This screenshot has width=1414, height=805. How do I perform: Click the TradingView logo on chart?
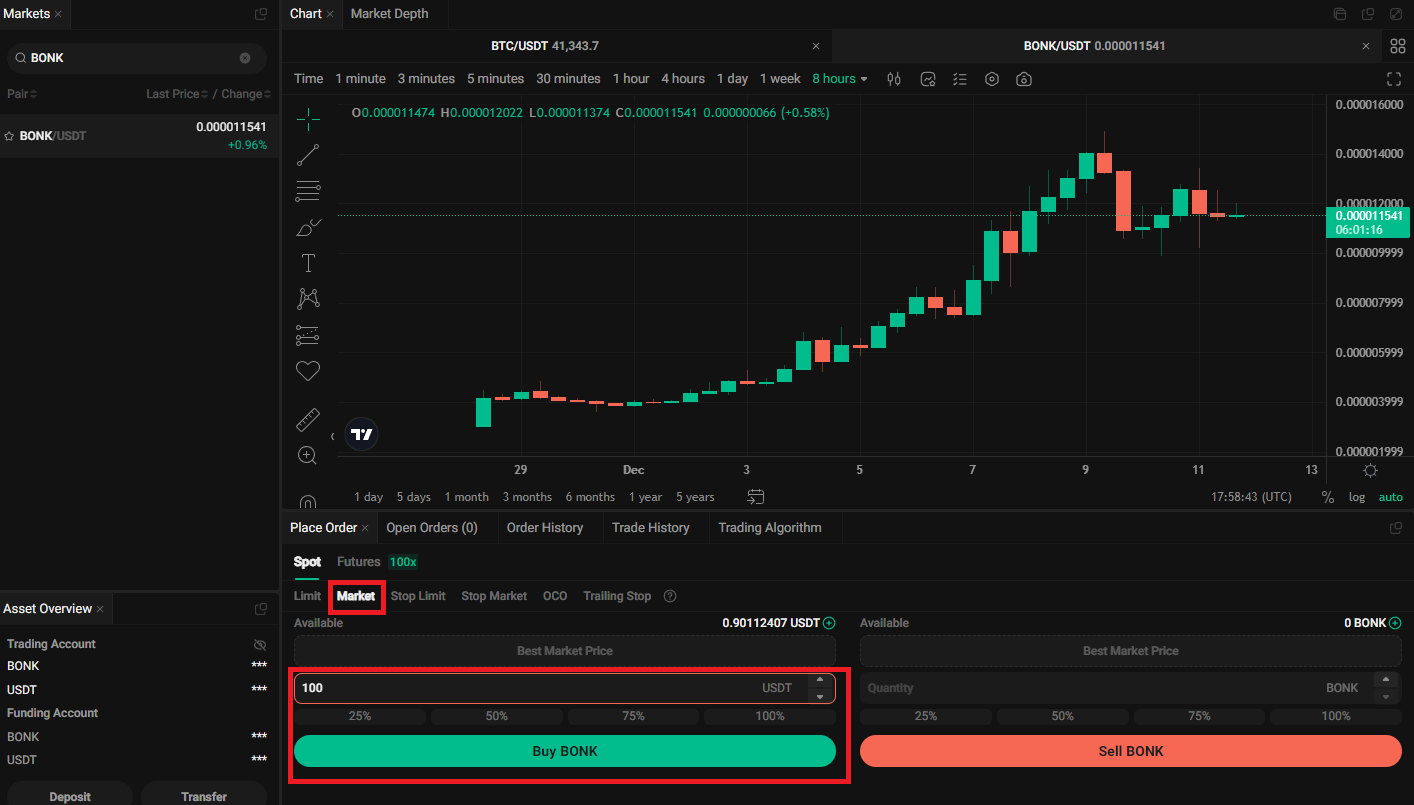pyautogui.click(x=362, y=434)
